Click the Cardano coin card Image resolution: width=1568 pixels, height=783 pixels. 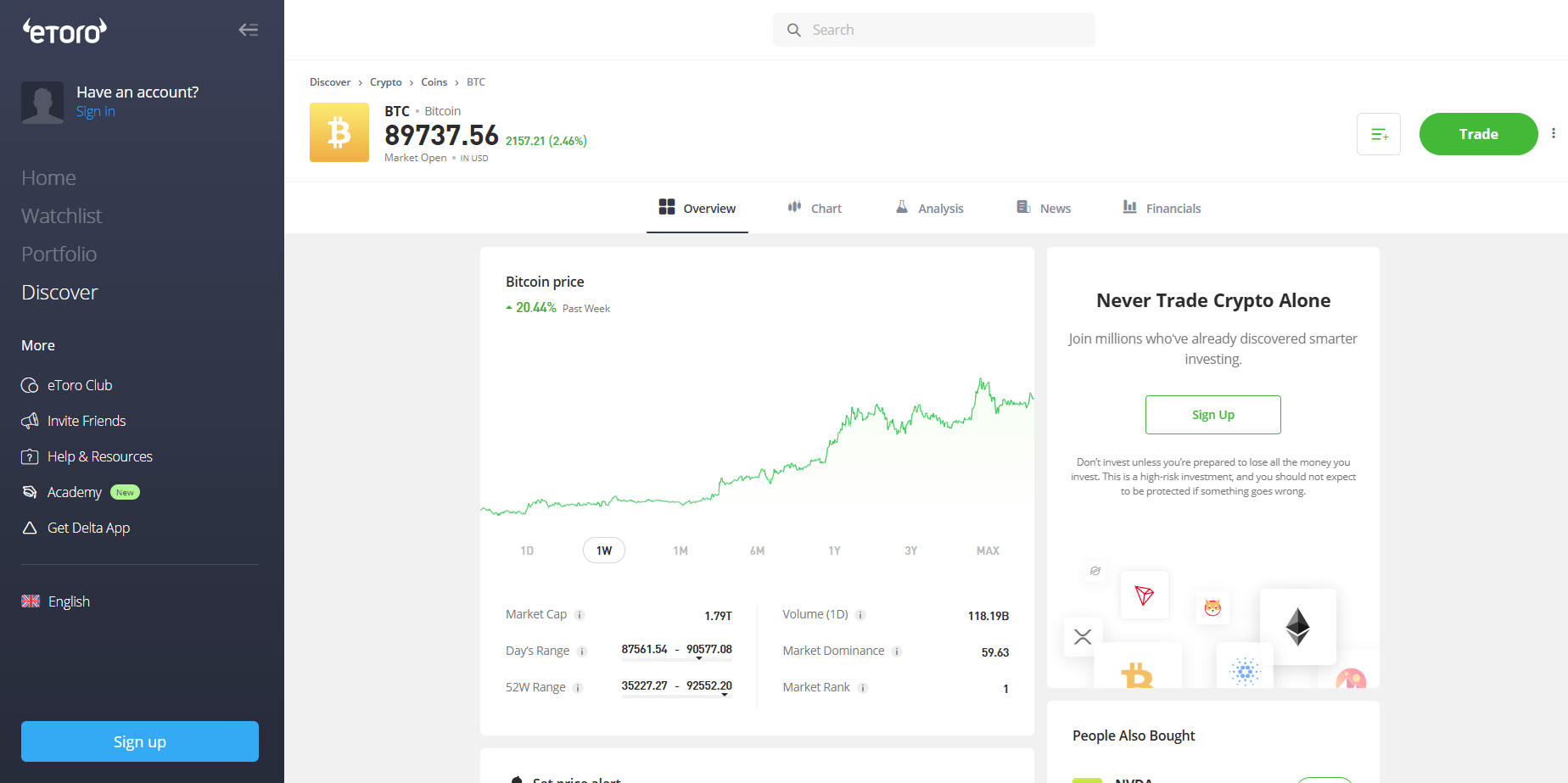[x=1245, y=666]
